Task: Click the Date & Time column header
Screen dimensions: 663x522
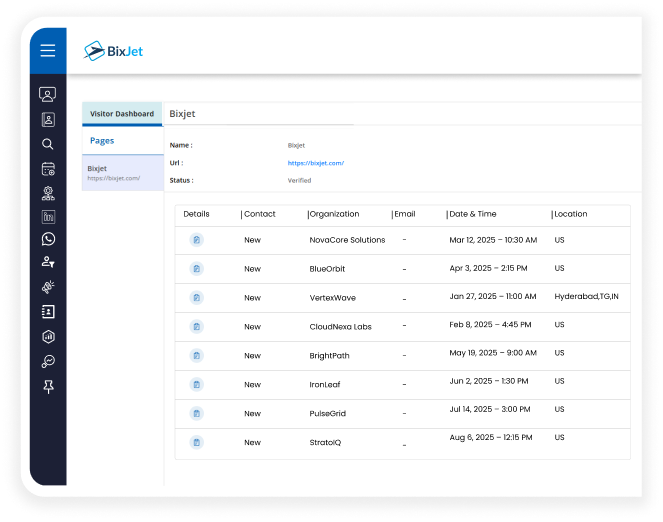Action: (x=473, y=214)
